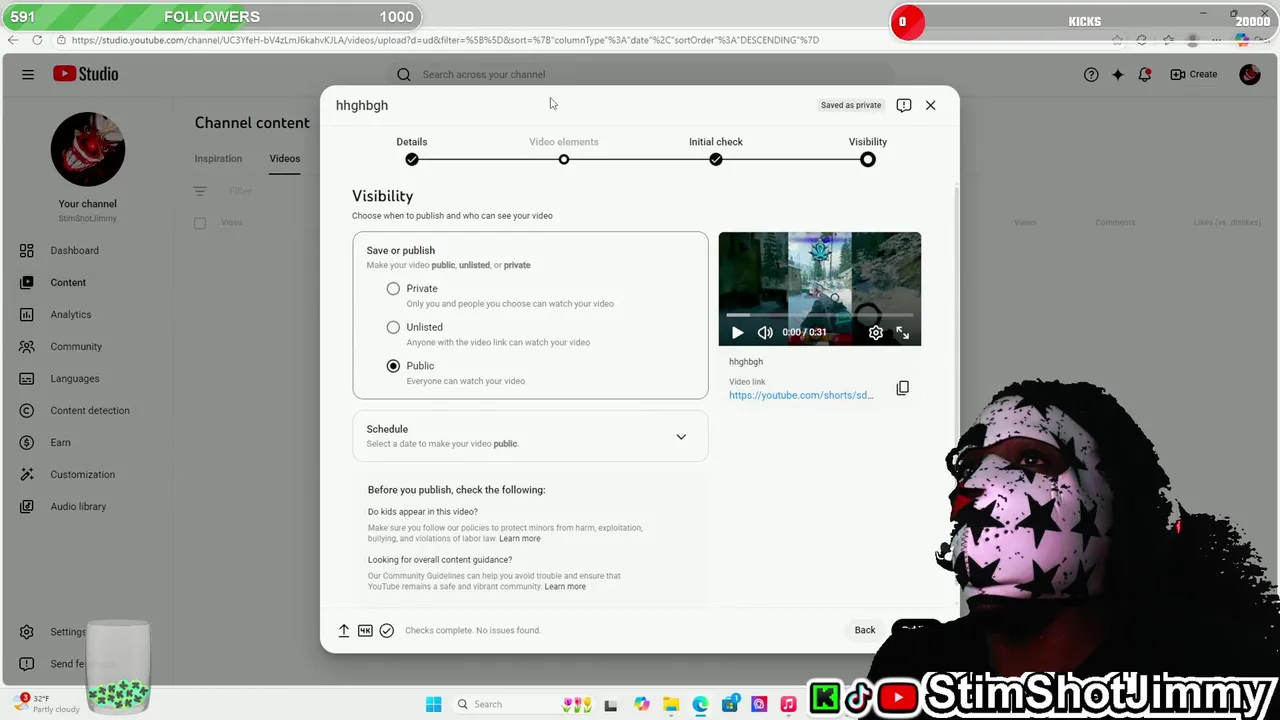Go to the YouTube Studio logo home
This screenshot has height=720, width=1280.
tap(86, 74)
